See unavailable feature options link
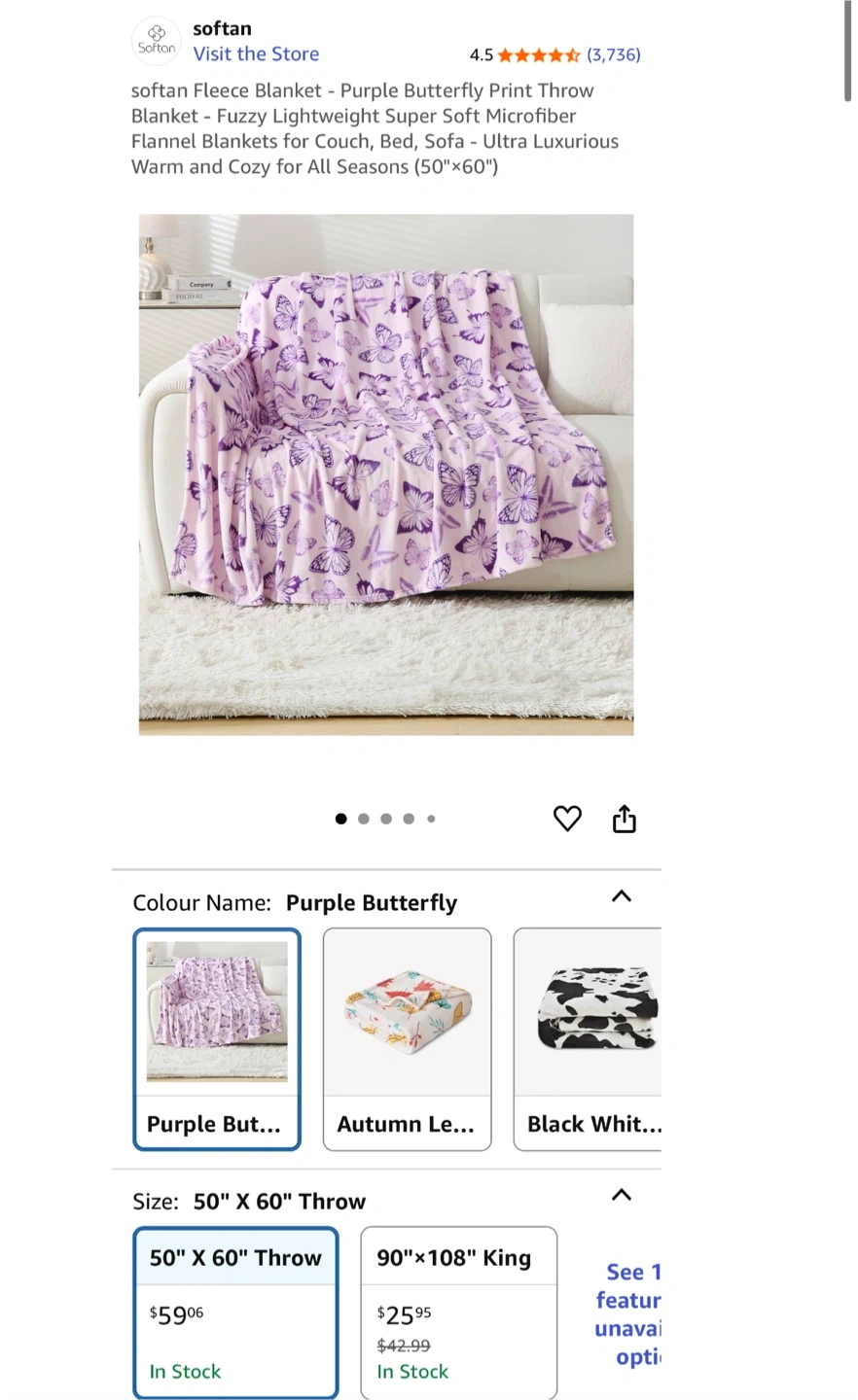The height and width of the screenshot is (1400, 858). pyautogui.click(x=628, y=1313)
